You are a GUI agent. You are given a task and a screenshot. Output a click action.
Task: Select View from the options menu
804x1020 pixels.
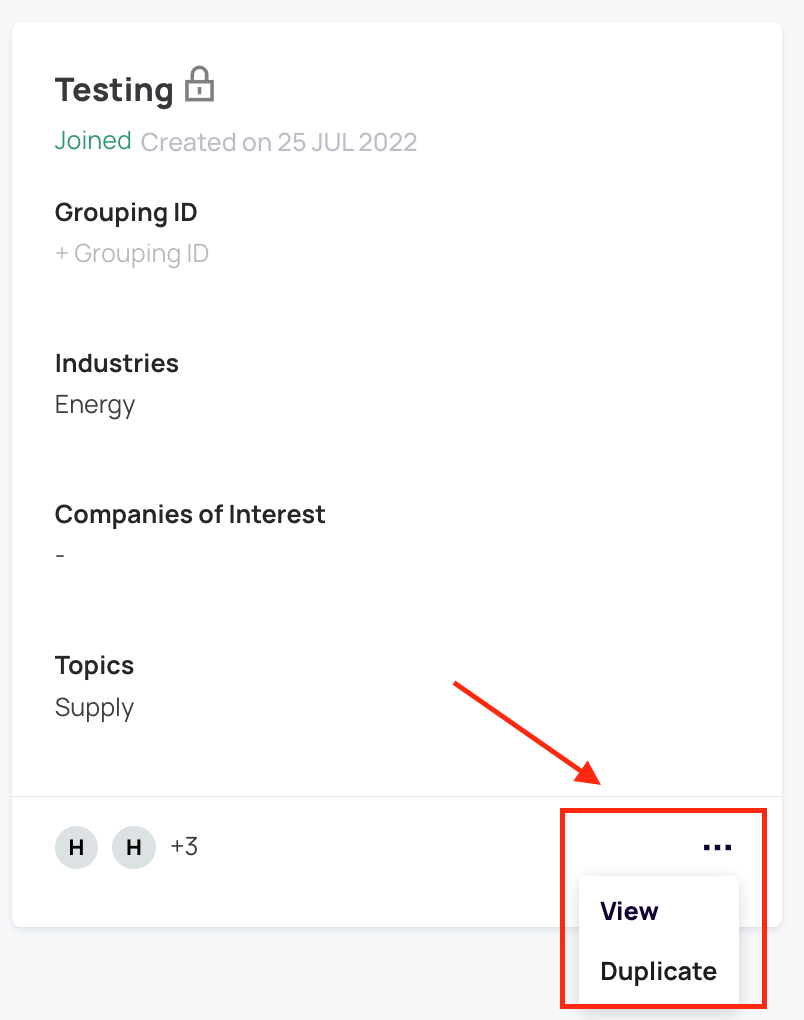coord(629,911)
